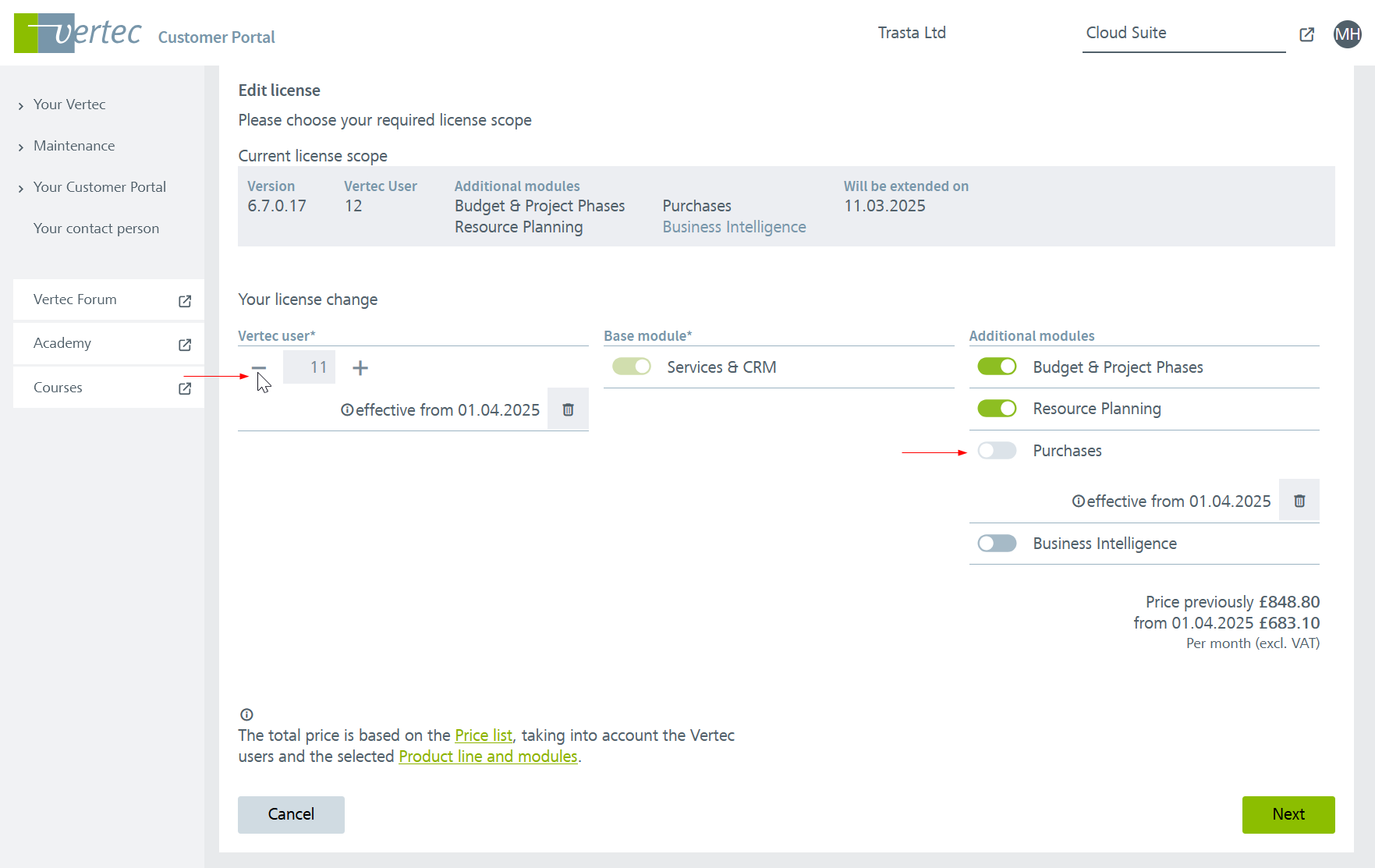
Task: Open external link icon beside Cloud Suite
Action: pyautogui.click(x=1306, y=34)
